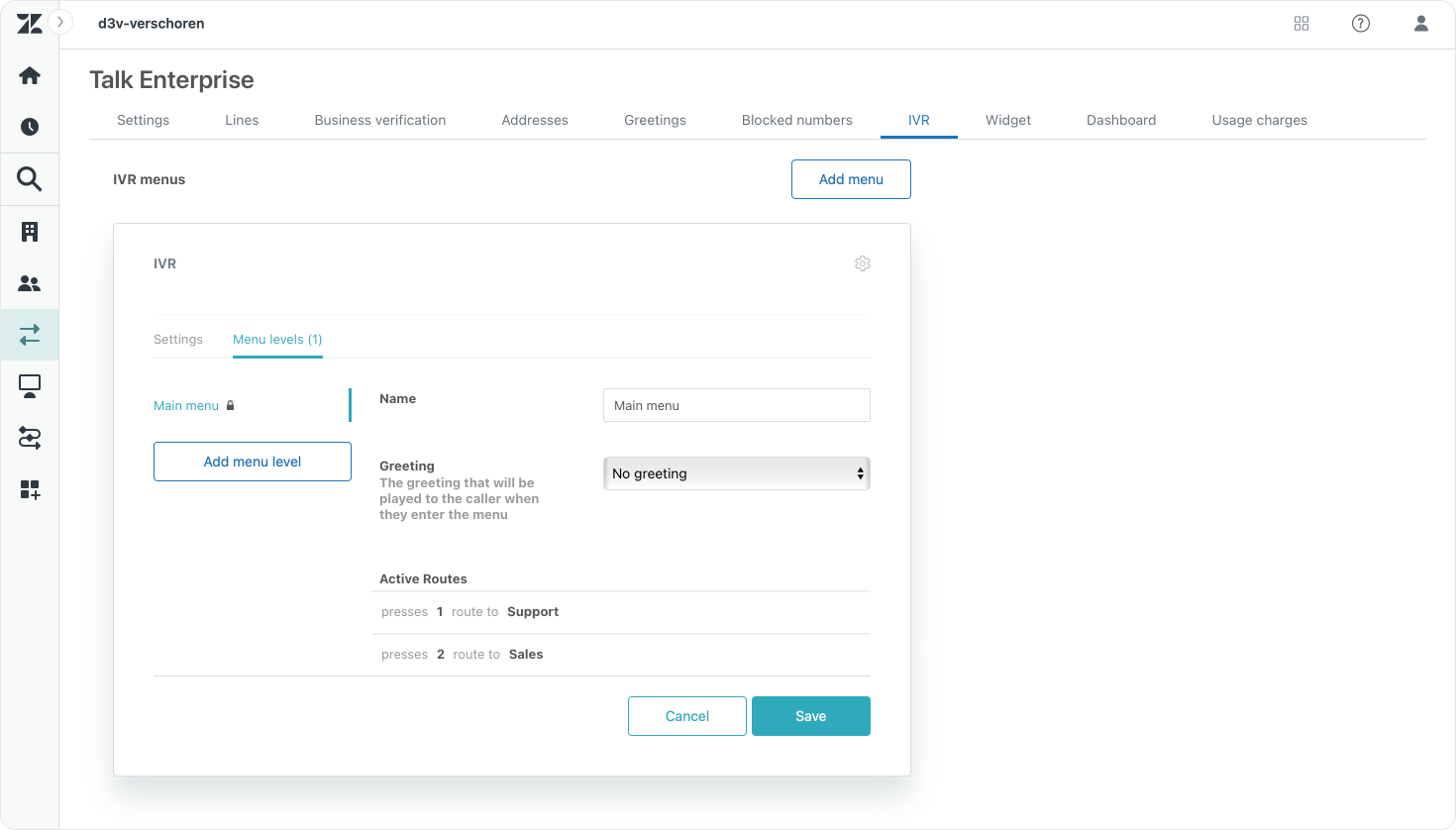Click the lock icon beside Main menu
The height and width of the screenshot is (830, 1456).
[x=231, y=405]
